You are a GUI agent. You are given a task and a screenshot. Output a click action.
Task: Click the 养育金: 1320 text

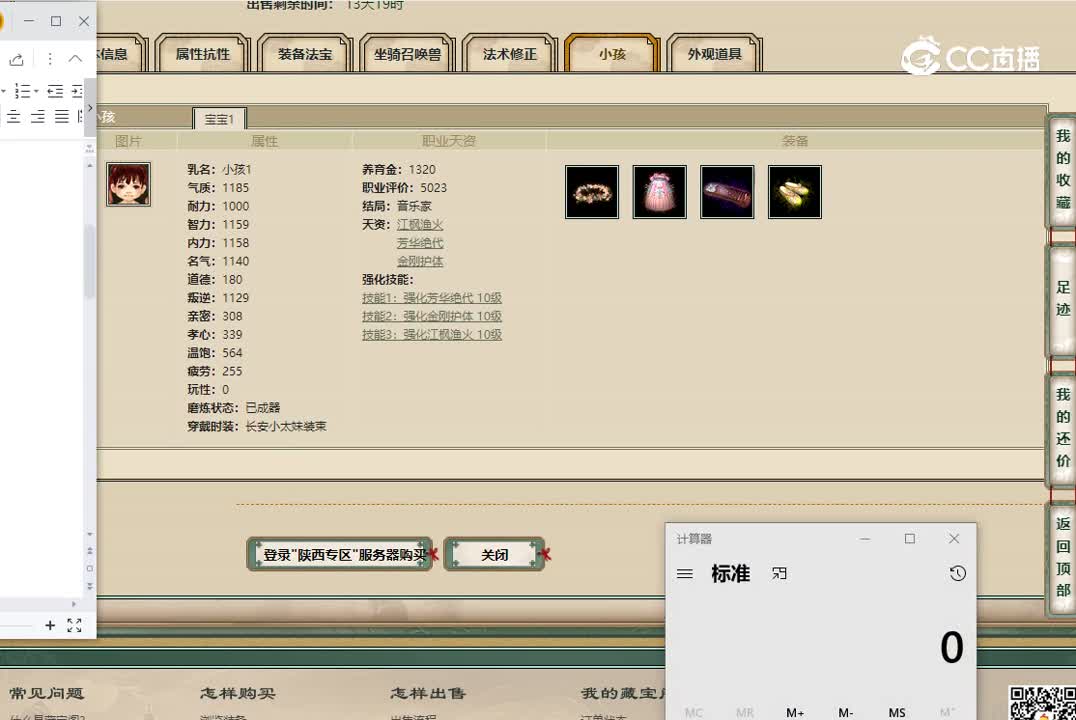pos(399,170)
